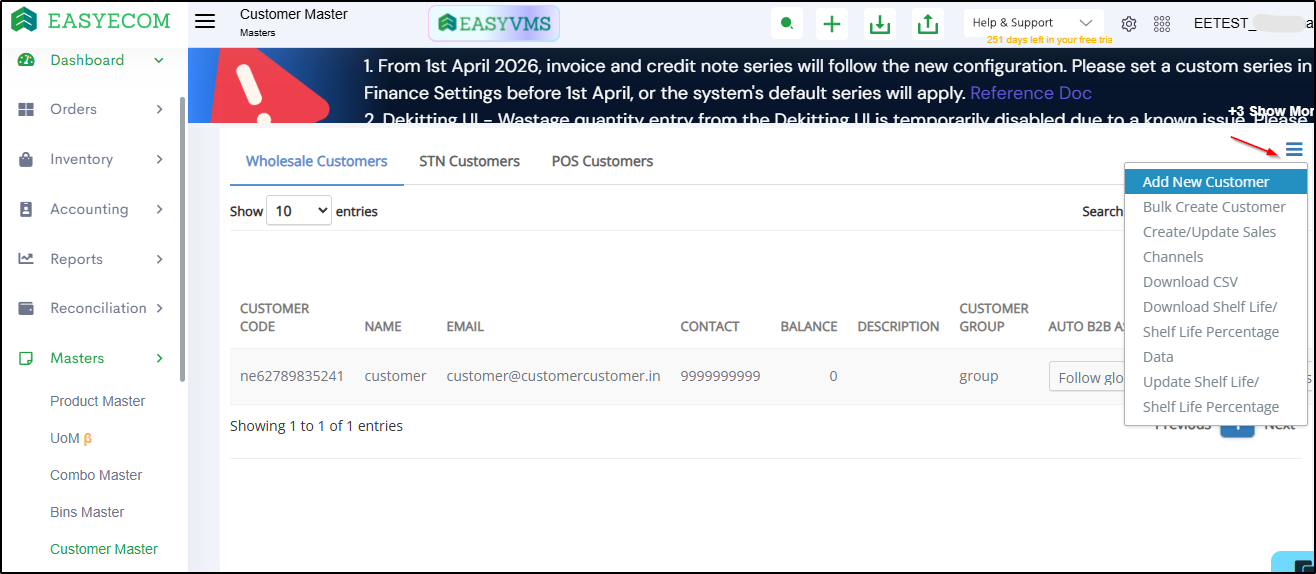1316x574 pixels.
Task: Open the Reference Doc link
Action: click(x=1030, y=93)
